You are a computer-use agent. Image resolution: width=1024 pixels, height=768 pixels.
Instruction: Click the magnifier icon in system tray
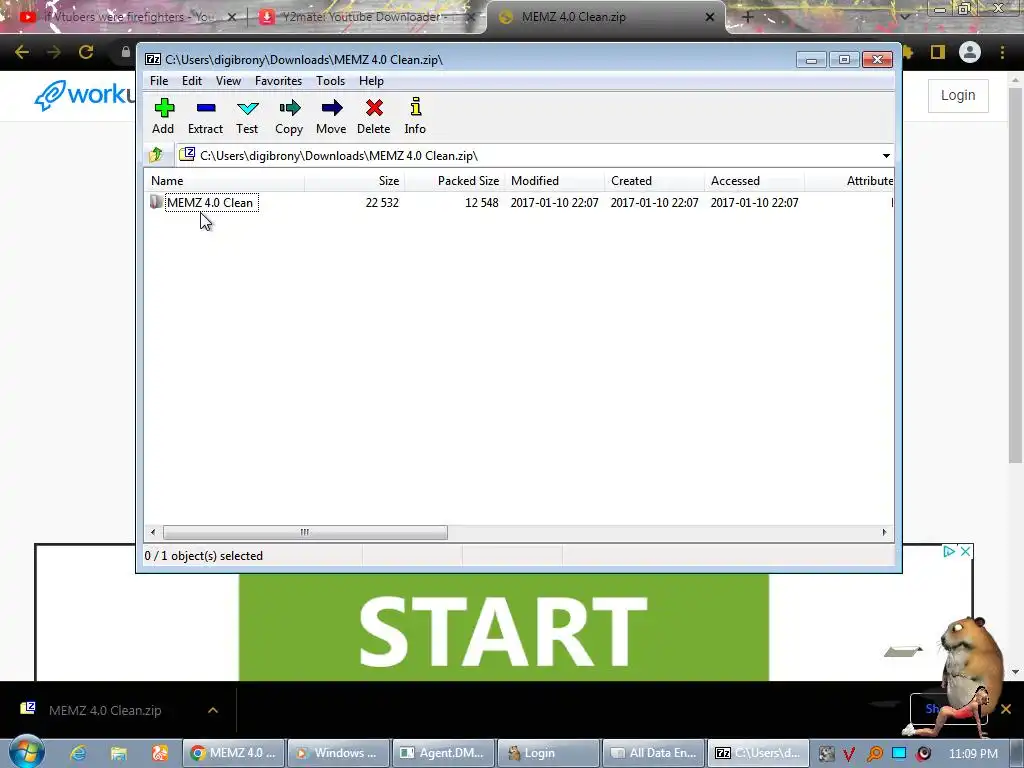pyautogui.click(x=874, y=754)
